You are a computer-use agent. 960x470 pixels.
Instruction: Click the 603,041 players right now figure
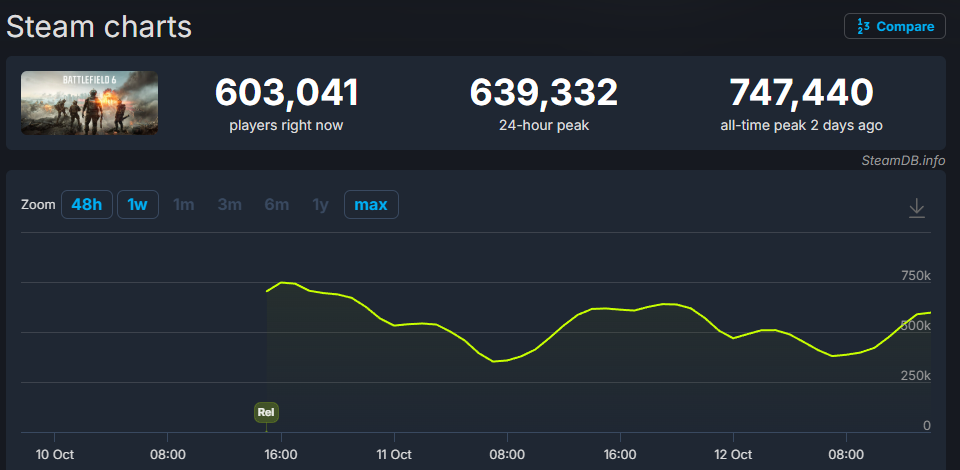tap(287, 93)
